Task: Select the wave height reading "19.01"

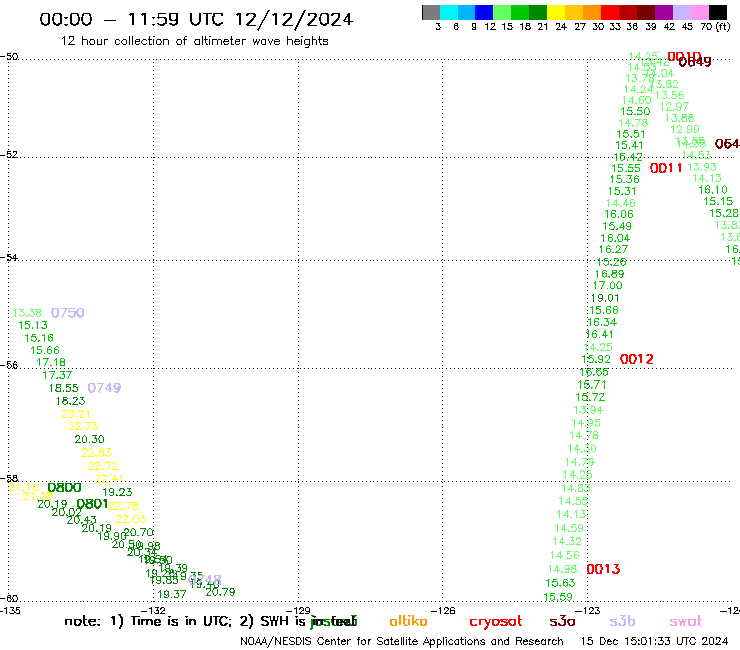Action: click(605, 298)
